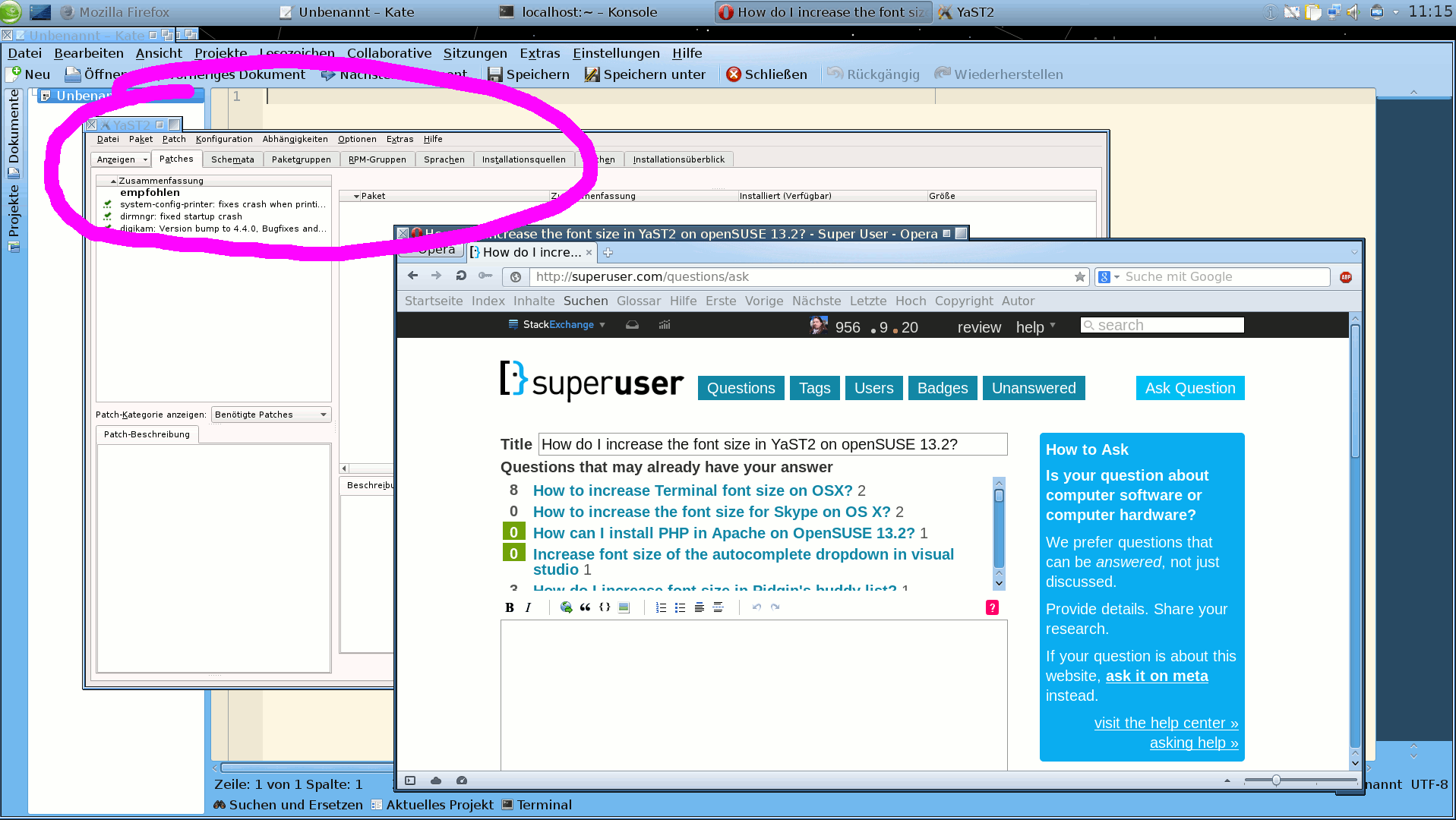1456x820 pixels.
Task: Click the bulleted list icon
Action: tap(680, 607)
